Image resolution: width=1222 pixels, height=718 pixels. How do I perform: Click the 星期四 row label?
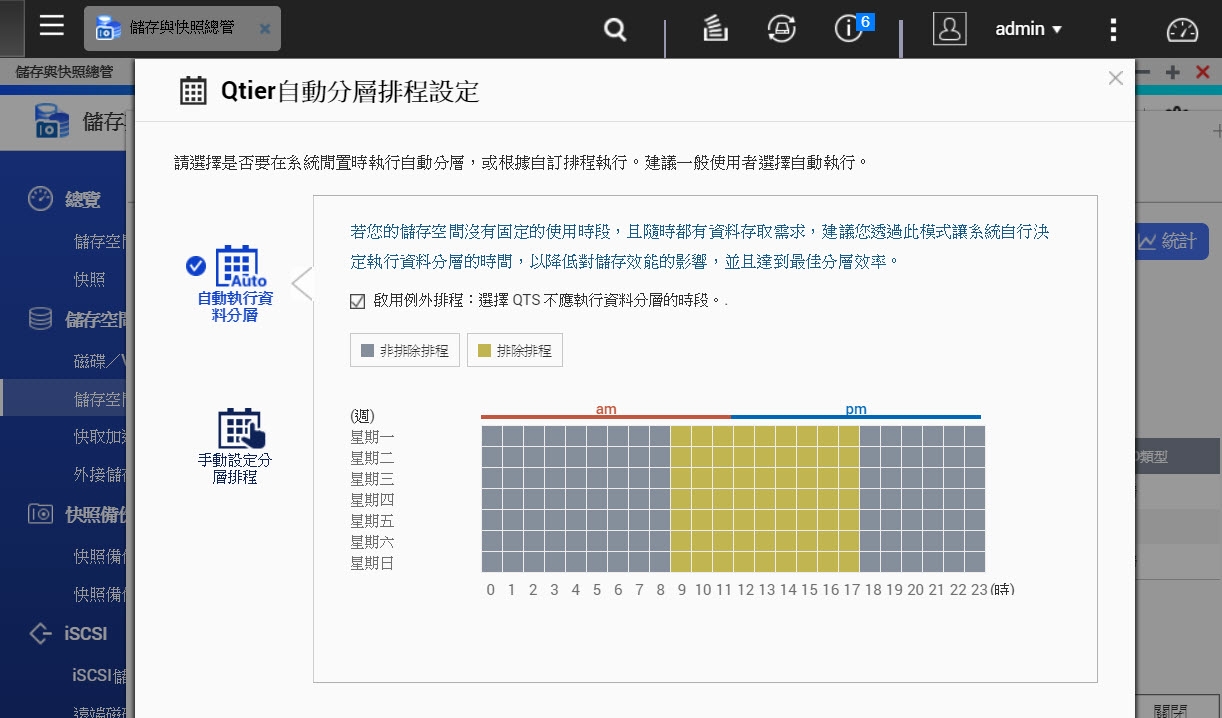click(x=372, y=500)
